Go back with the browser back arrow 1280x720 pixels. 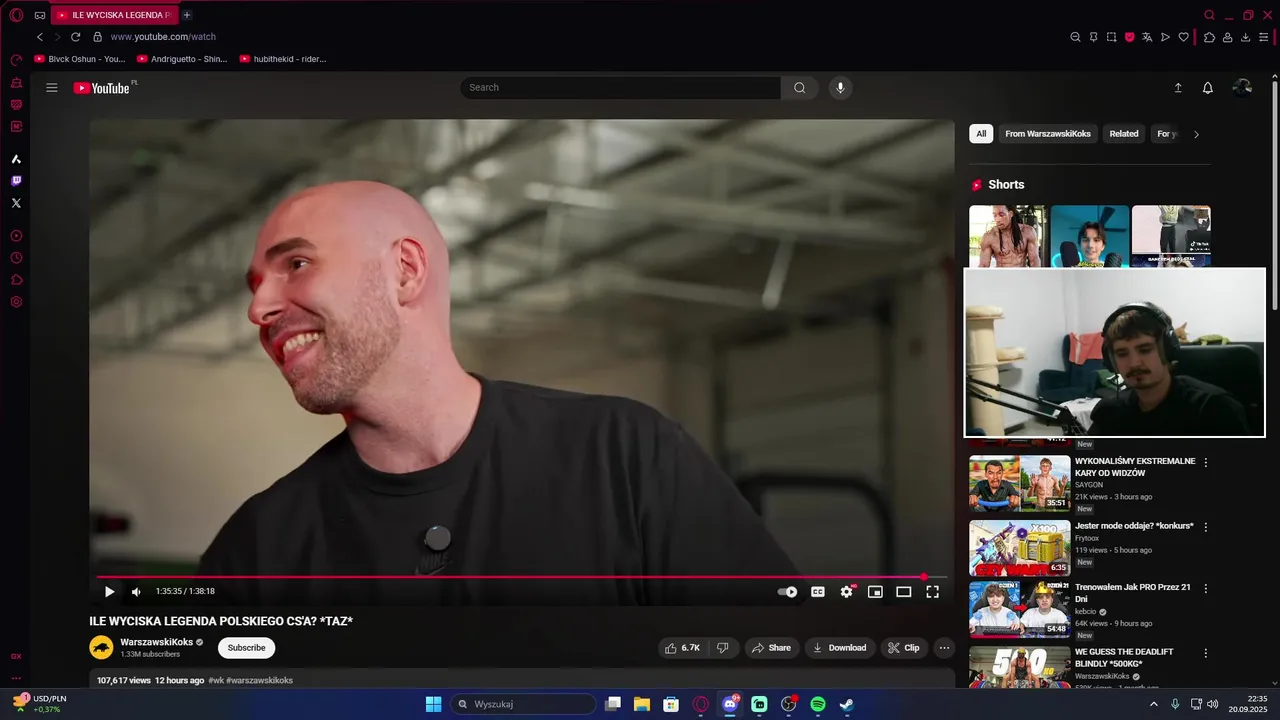pyautogui.click(x=40, y=37)
